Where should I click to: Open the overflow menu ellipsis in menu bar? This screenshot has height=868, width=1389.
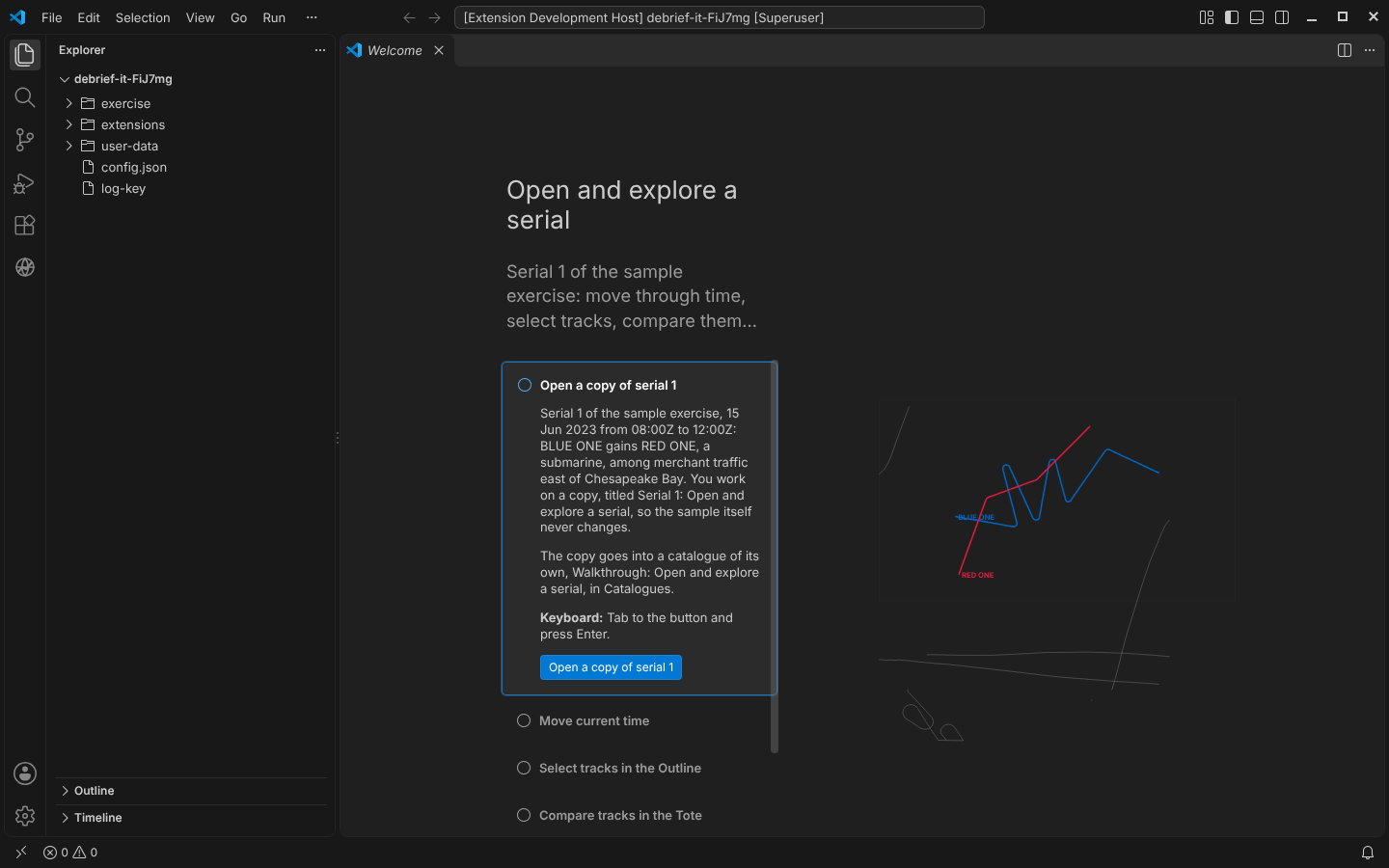point(312,17)
